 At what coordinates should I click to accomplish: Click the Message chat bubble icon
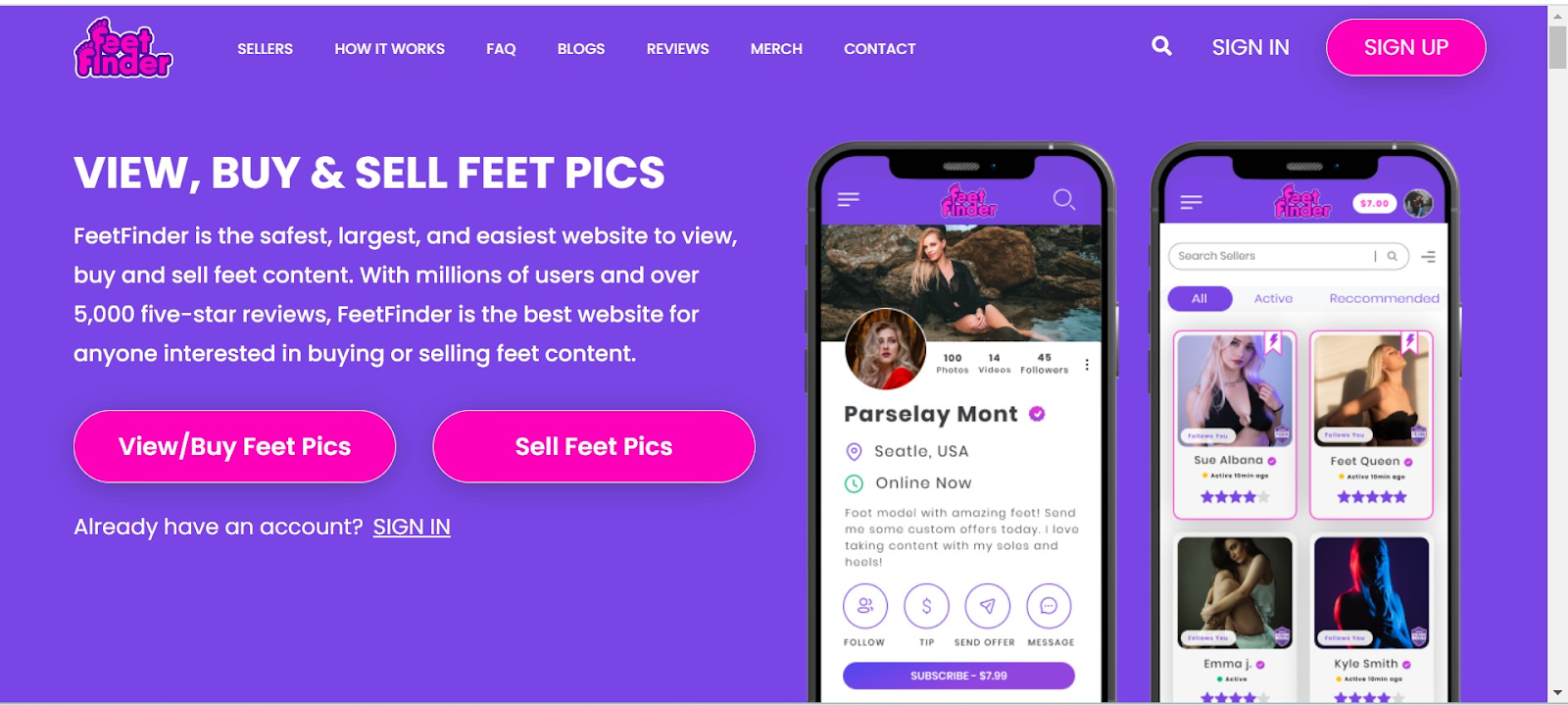coord(1049,606)
